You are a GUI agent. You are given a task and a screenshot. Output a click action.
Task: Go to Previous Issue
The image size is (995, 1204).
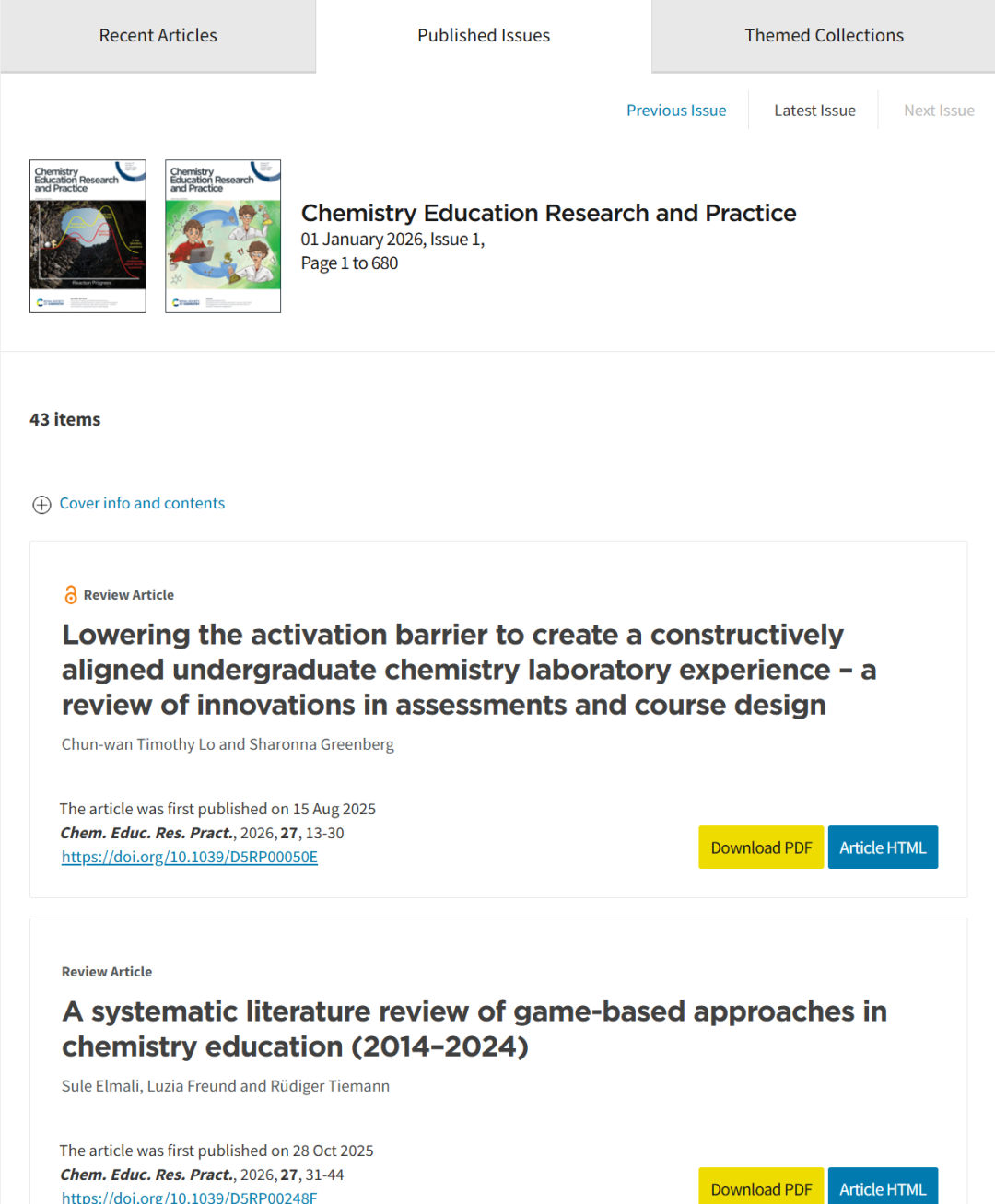click(x=676, y=111)
